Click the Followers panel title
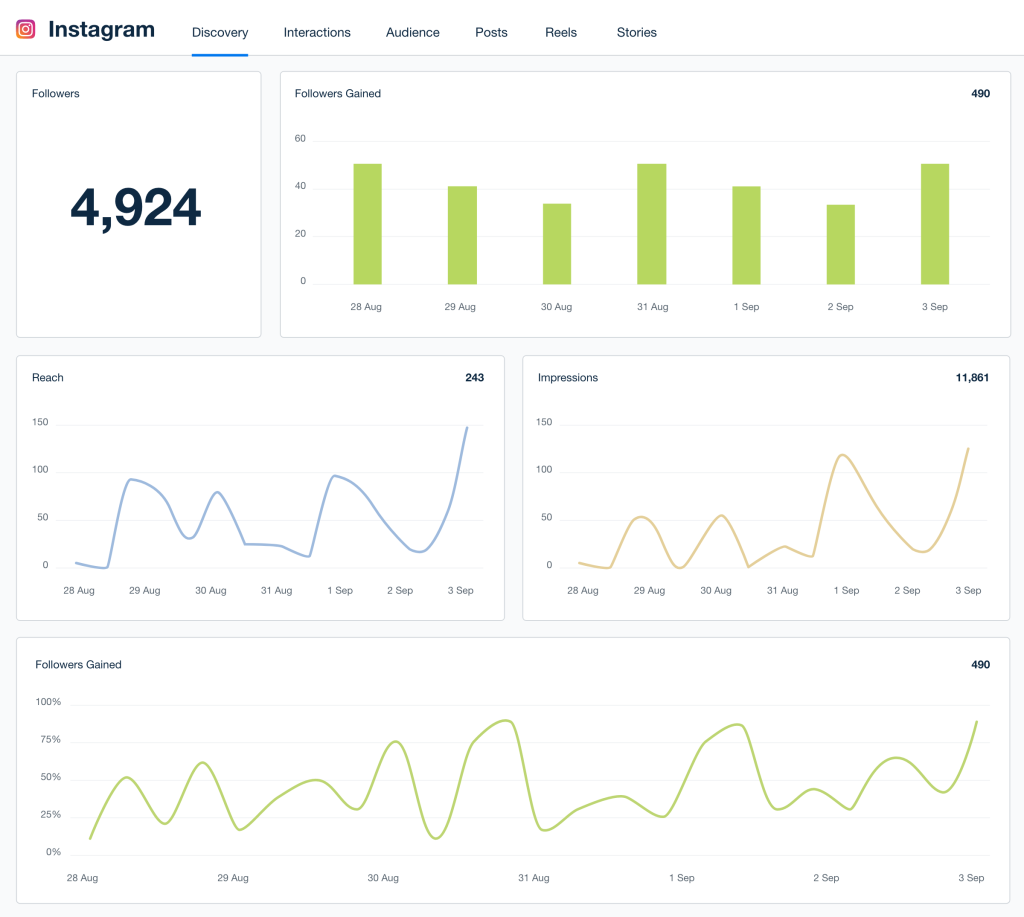The image size is (1024, 917). click(x=55, y=93)
